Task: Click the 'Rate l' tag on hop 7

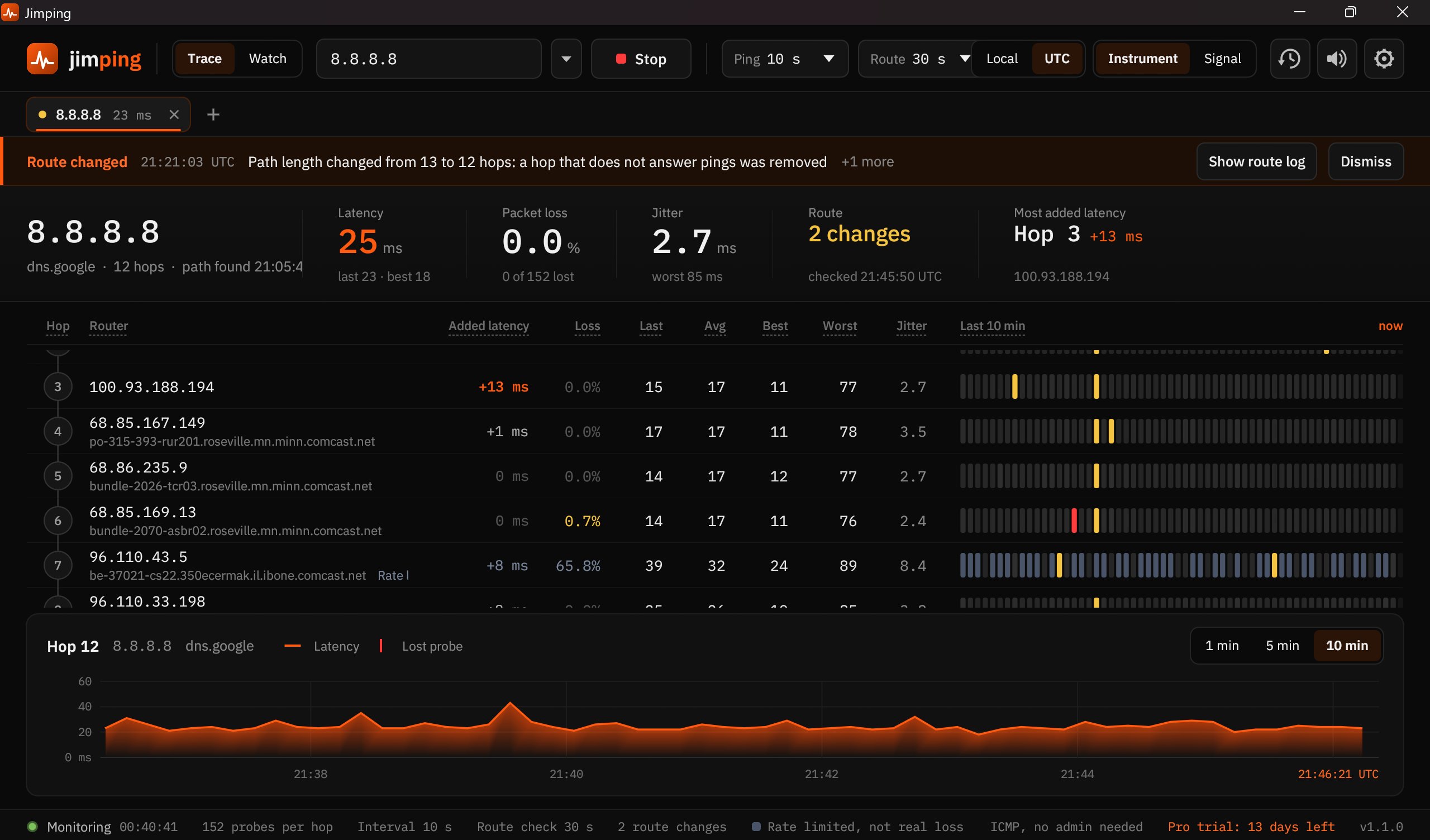Action: [393, 575]
